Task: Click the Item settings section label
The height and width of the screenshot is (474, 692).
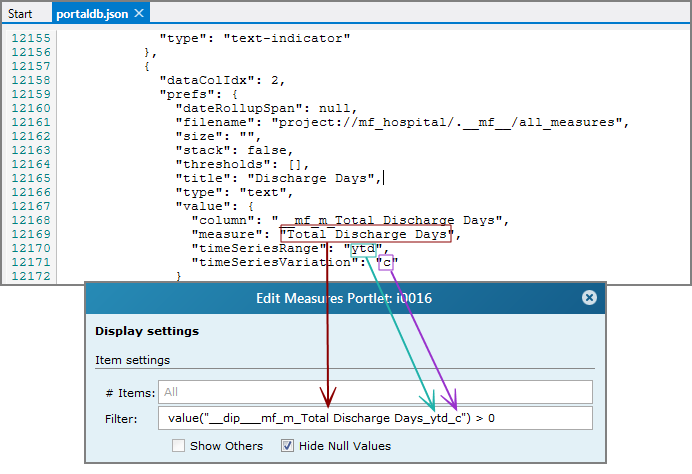Action: (x=132, y=360)
